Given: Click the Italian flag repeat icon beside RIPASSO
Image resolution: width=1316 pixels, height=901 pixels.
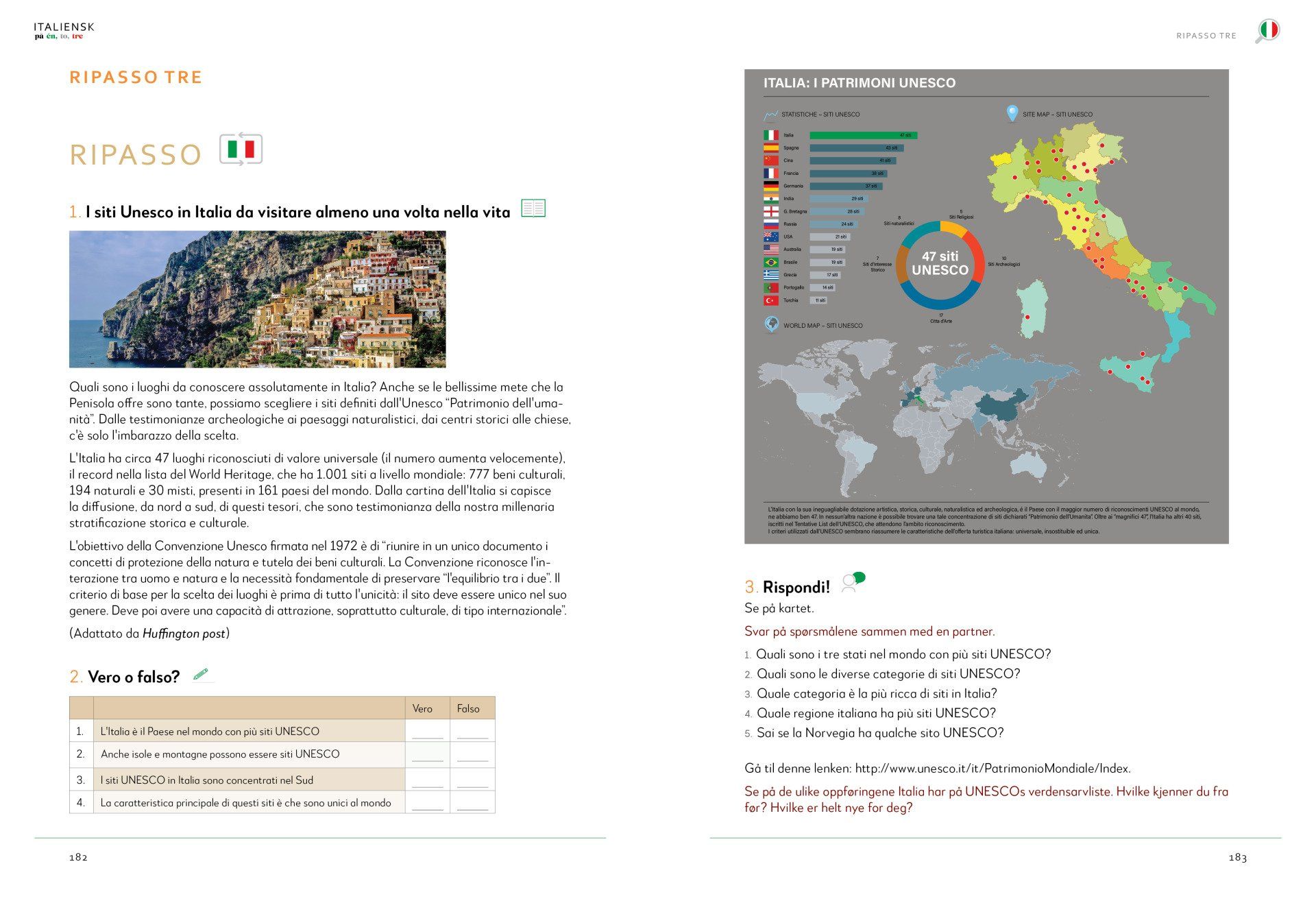Looking at the screenshot, I should (x=241, y=149).
